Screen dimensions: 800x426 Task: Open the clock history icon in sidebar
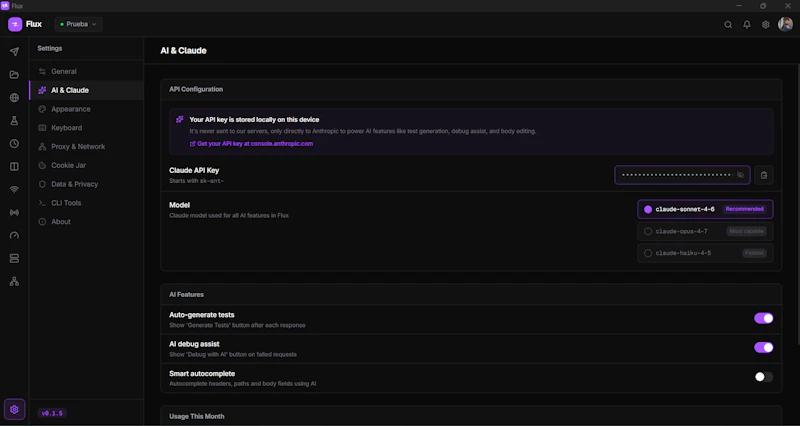[x=14, y=143]
